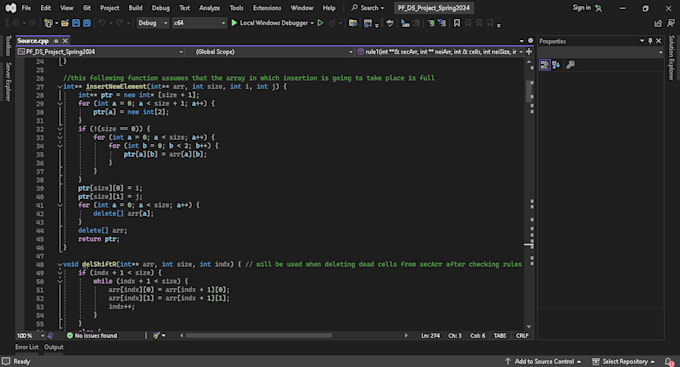Click the Alphabetical sort icon in Properties
Screen dimensions: 680x367
coord(556,65)
